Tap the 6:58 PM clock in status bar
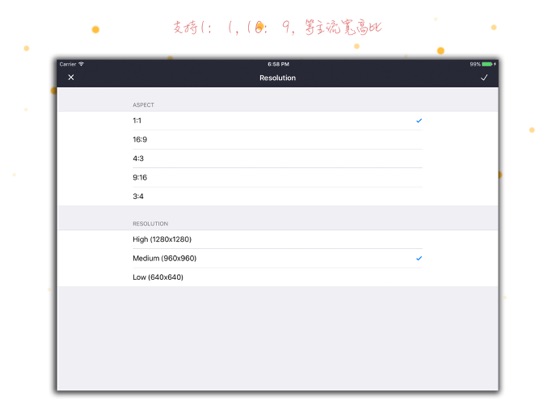The width and height of the screenshot is (552, 414). pos(278,64)
